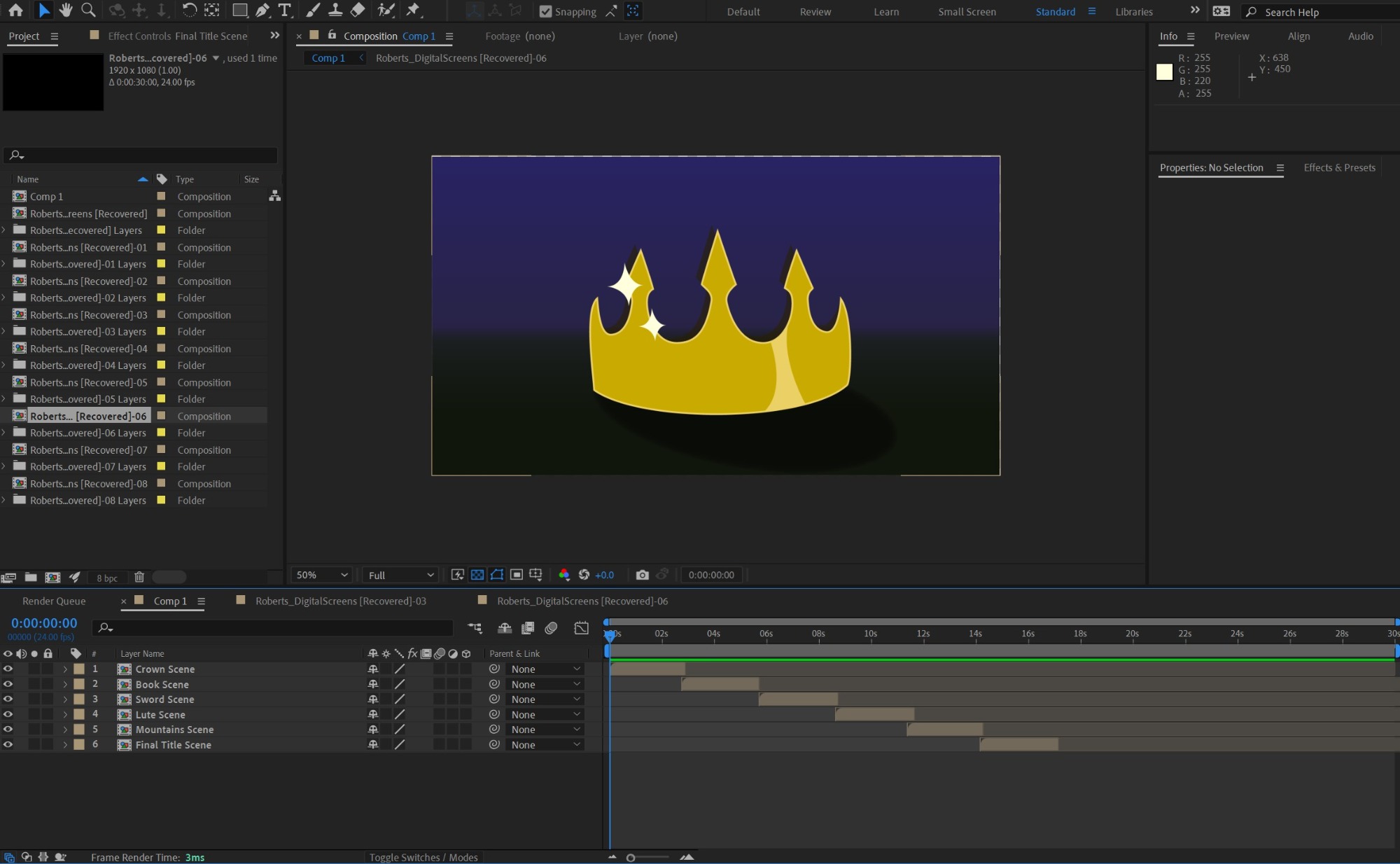Click the timeline zoom slider
Viewport: 1400px width, 864px height.
pos(631,858)
